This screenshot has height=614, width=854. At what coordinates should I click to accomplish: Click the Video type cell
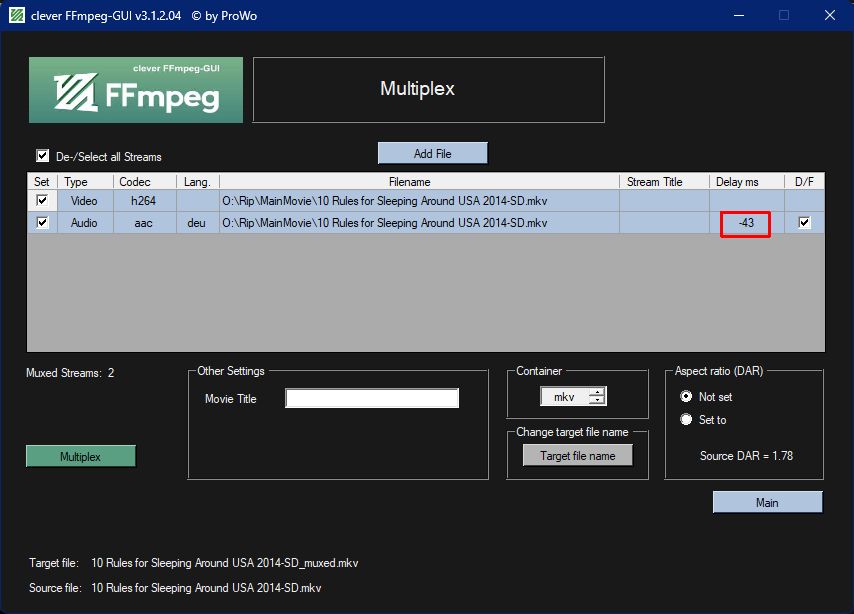84,200
